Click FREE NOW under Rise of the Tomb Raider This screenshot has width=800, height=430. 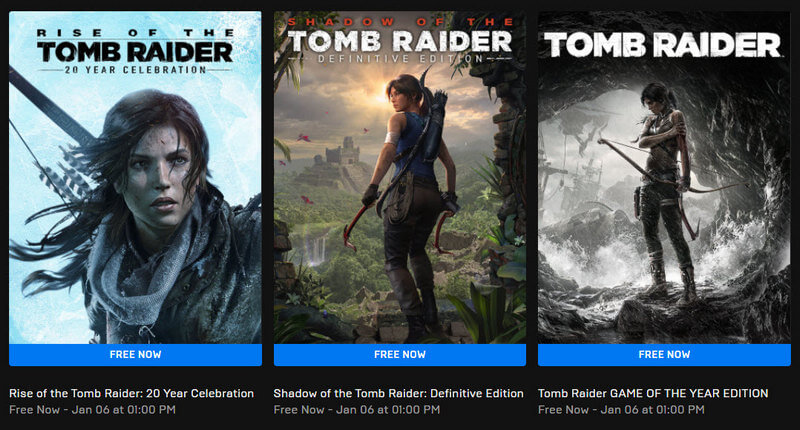(x=135, y=355)
